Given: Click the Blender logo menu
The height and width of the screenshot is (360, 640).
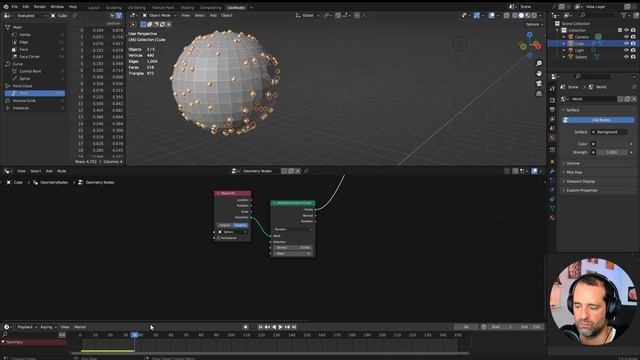Looking at the screenshot, I should click(x=5, y=7).
